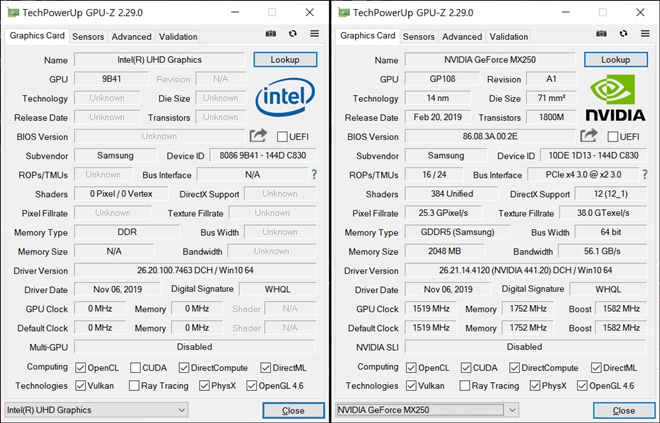This screenshot has width=660, height=423.
Task: Open hamburger menu in Intel GPU-Z window
Action: (x=314, y=33)
